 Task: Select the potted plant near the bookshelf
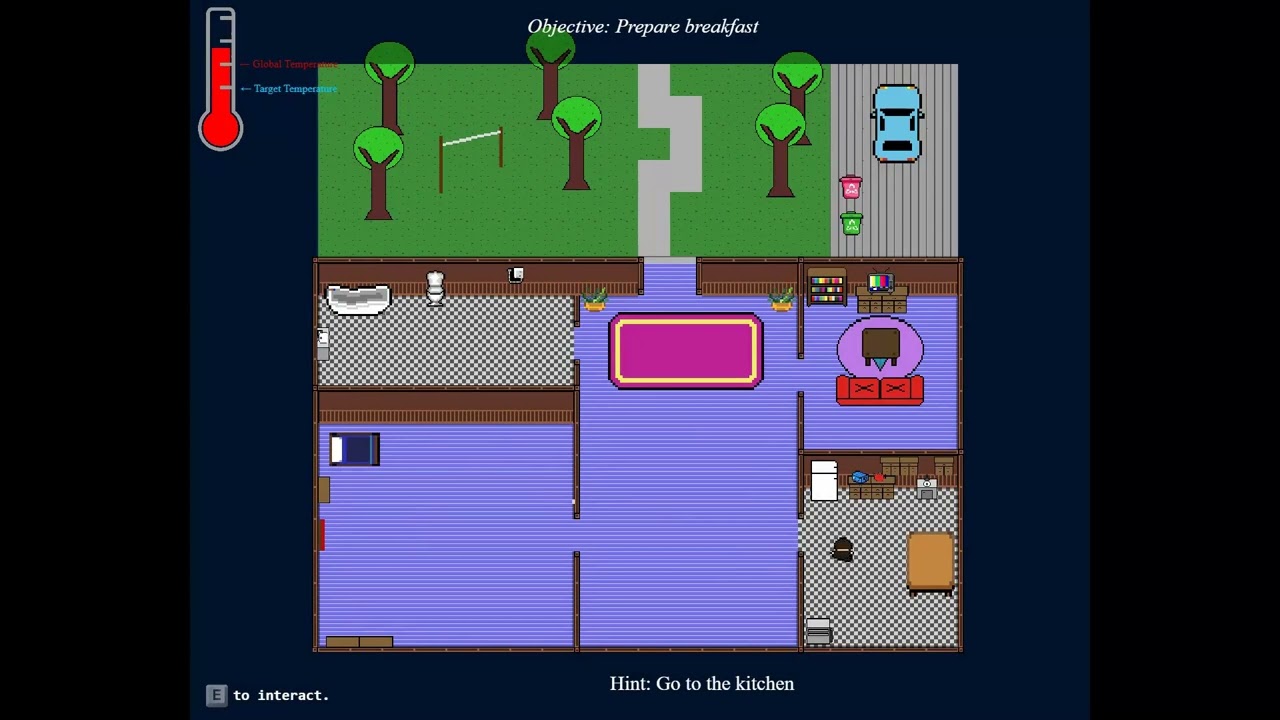pos(781,299)
